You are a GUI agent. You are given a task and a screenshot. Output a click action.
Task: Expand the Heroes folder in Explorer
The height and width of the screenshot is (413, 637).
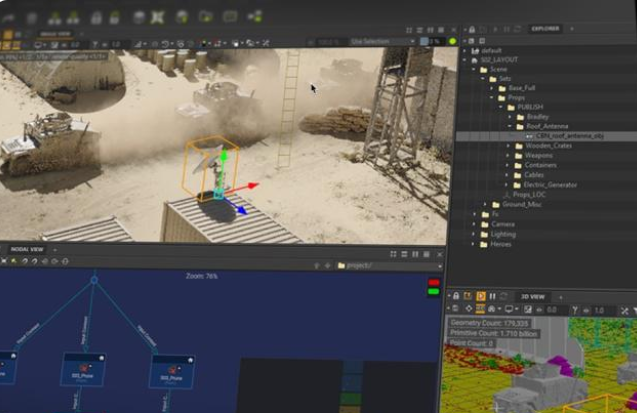473,244
